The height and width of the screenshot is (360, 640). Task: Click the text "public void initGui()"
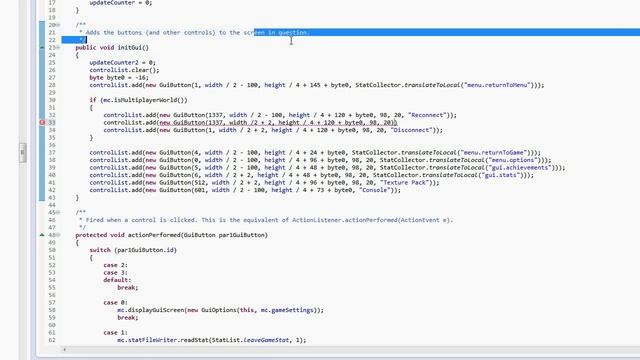point(112,48)
